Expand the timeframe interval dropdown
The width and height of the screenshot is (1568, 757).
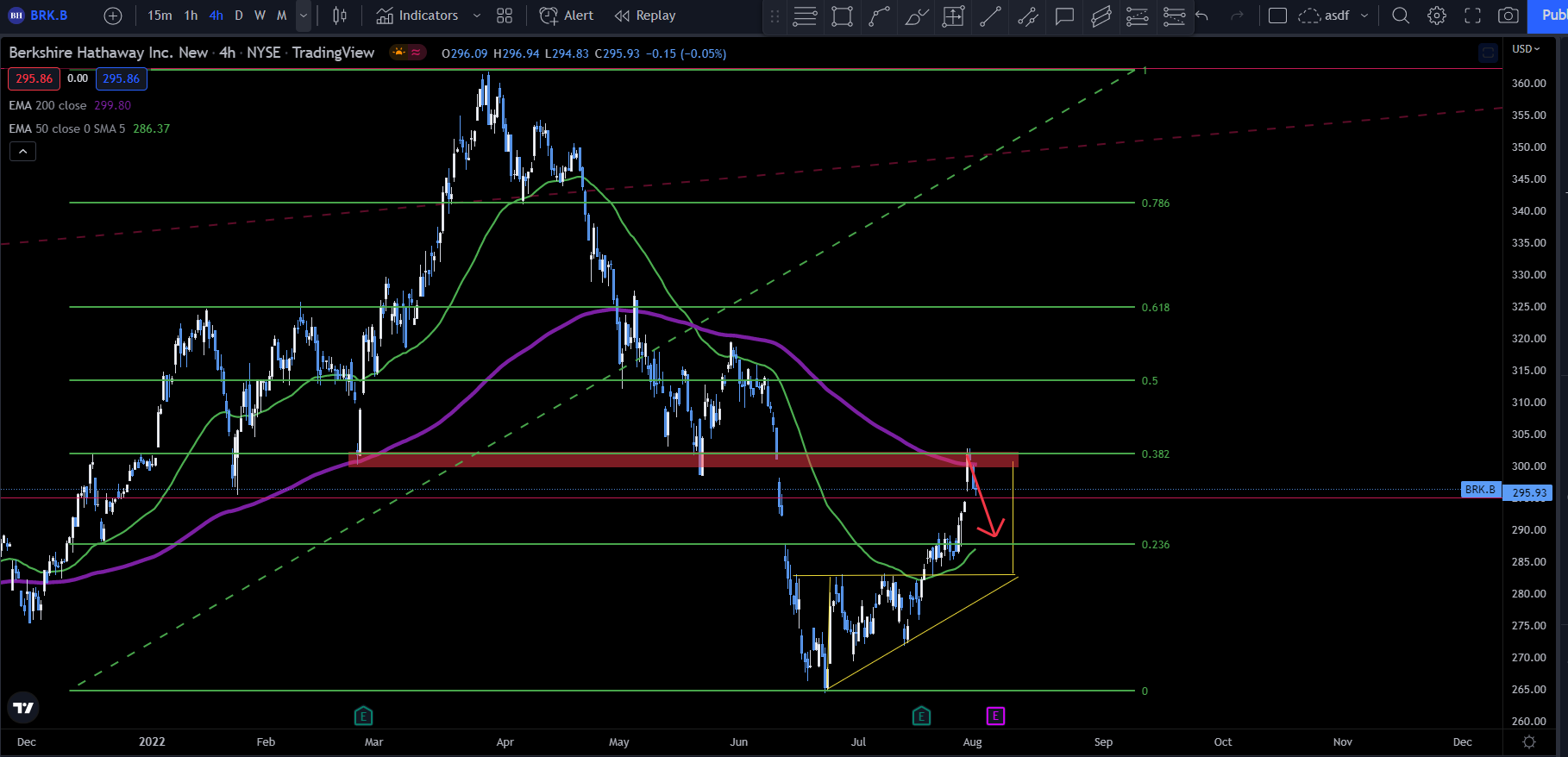coord(303,16)
